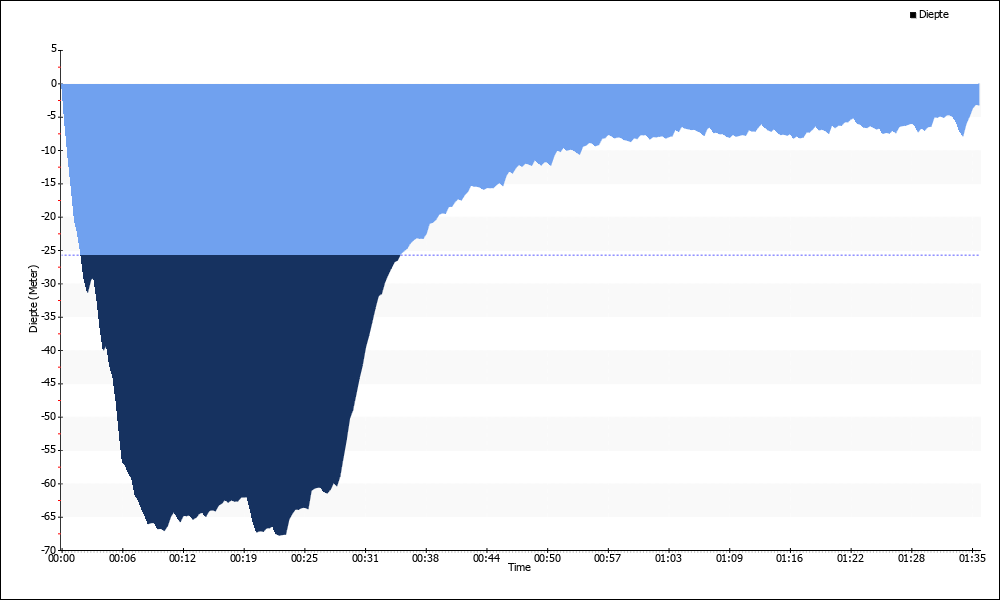Select the 01:35 time axis label
This screenshot has height=600, width=1000.
tap(972, 559)
